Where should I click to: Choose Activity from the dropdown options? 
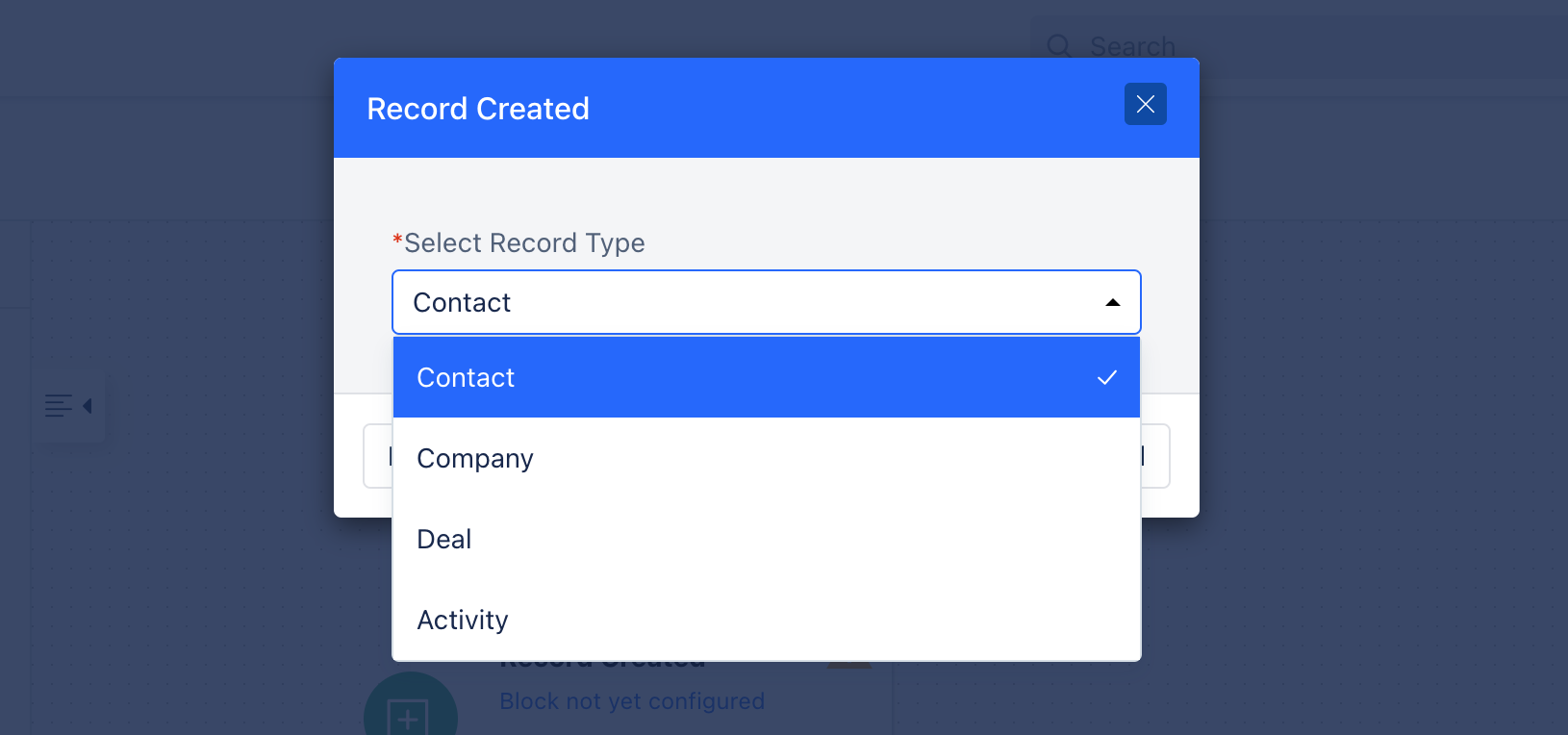pyautogui.click(x=767, y=620)
